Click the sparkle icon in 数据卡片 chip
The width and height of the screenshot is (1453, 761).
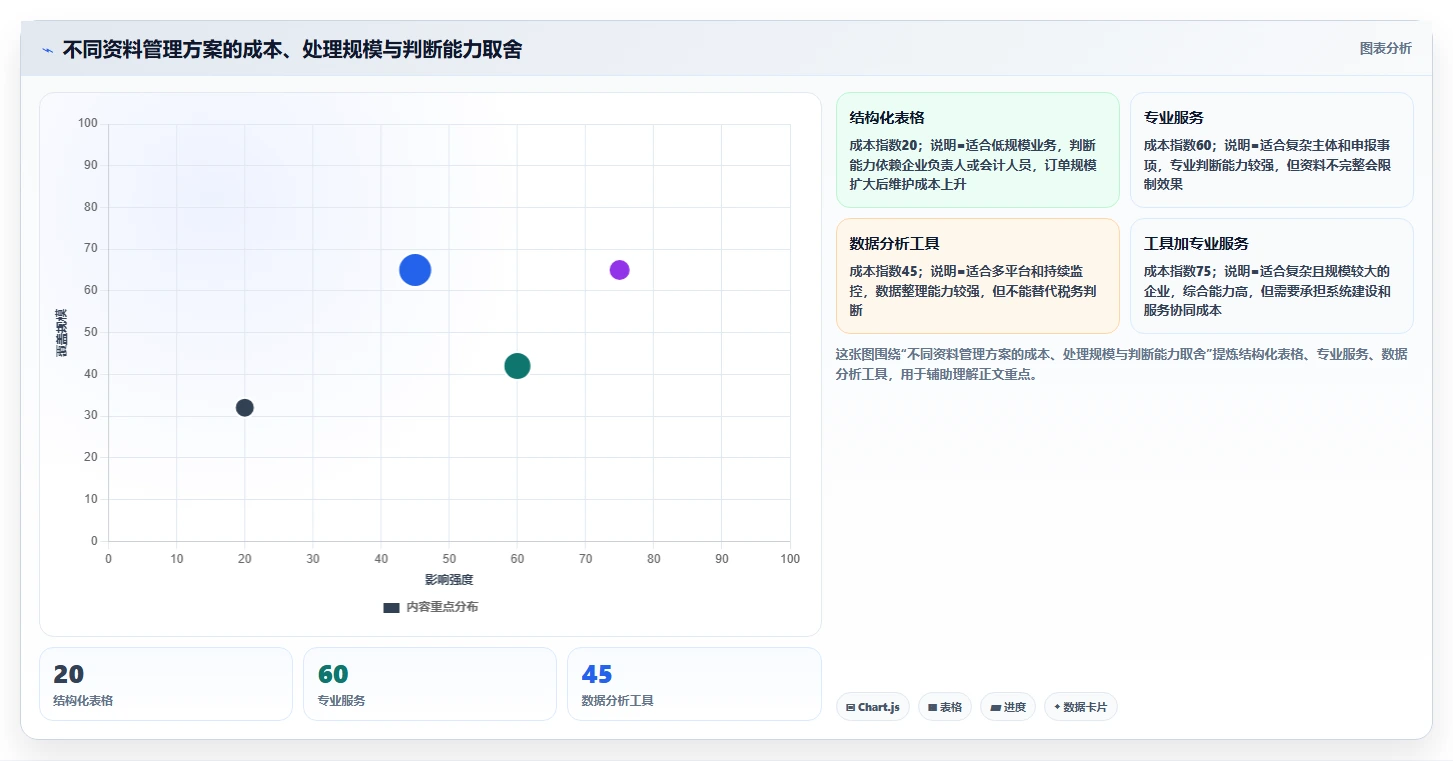(1057, 707)
